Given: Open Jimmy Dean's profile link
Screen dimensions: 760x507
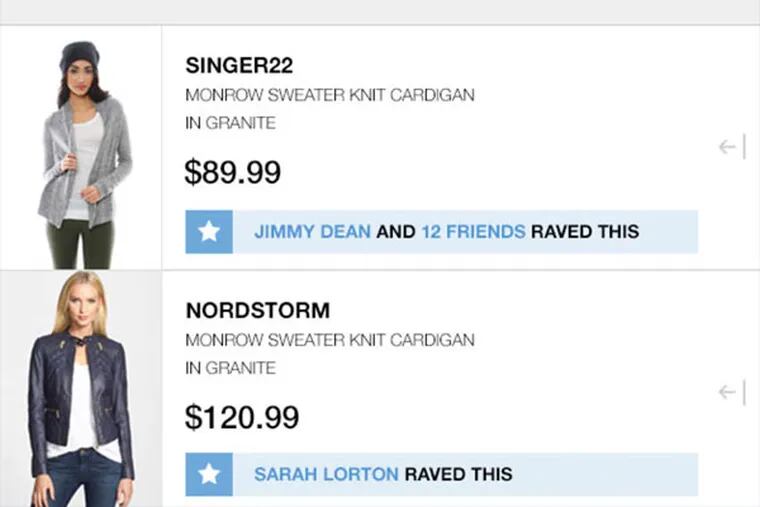Looking at the screenshot, I should (x=312, y=232).
